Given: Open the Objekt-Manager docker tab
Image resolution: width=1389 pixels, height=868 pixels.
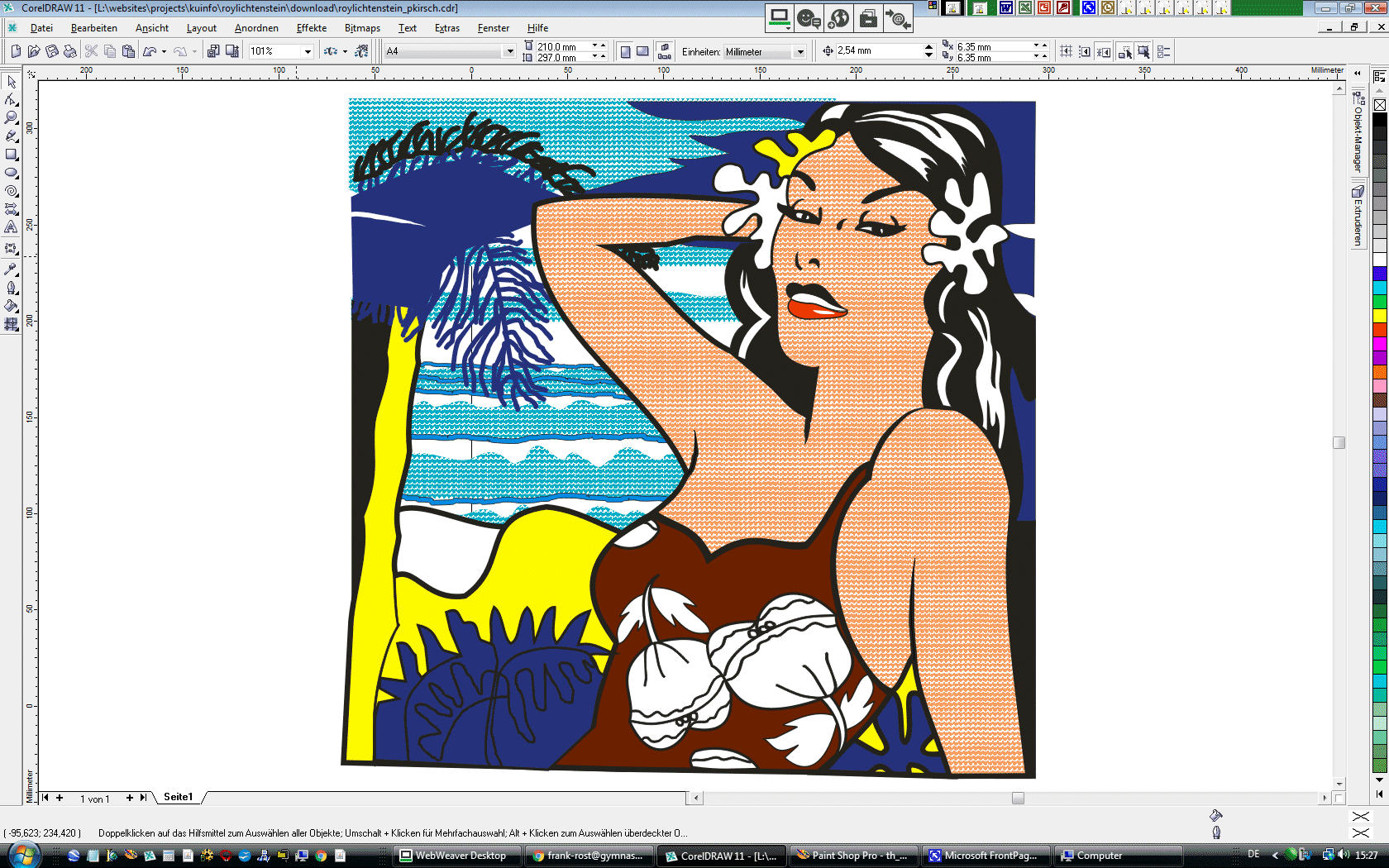Looking at the screenshot, I should (x=1358, y=132).
